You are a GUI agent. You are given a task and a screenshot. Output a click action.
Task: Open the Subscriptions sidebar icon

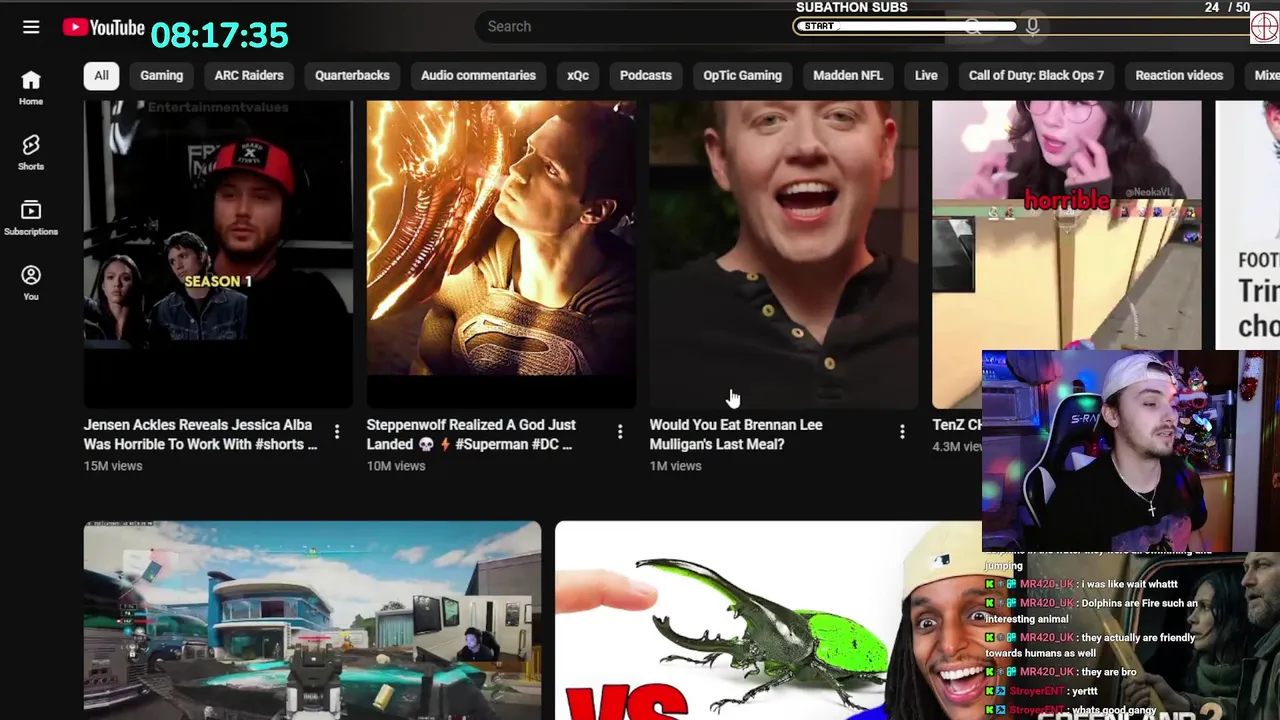(x=31, y=218)
